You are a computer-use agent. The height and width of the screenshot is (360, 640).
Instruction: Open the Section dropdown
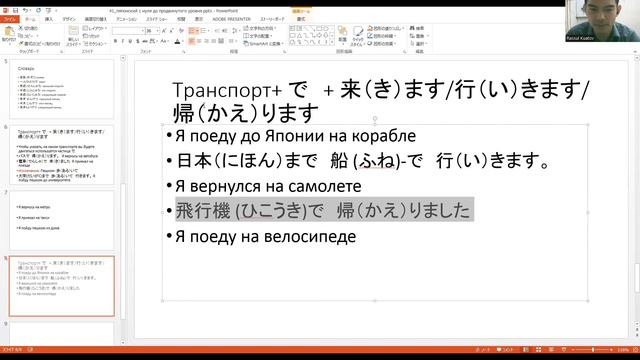pyautogui.click(x=95, y=43)
